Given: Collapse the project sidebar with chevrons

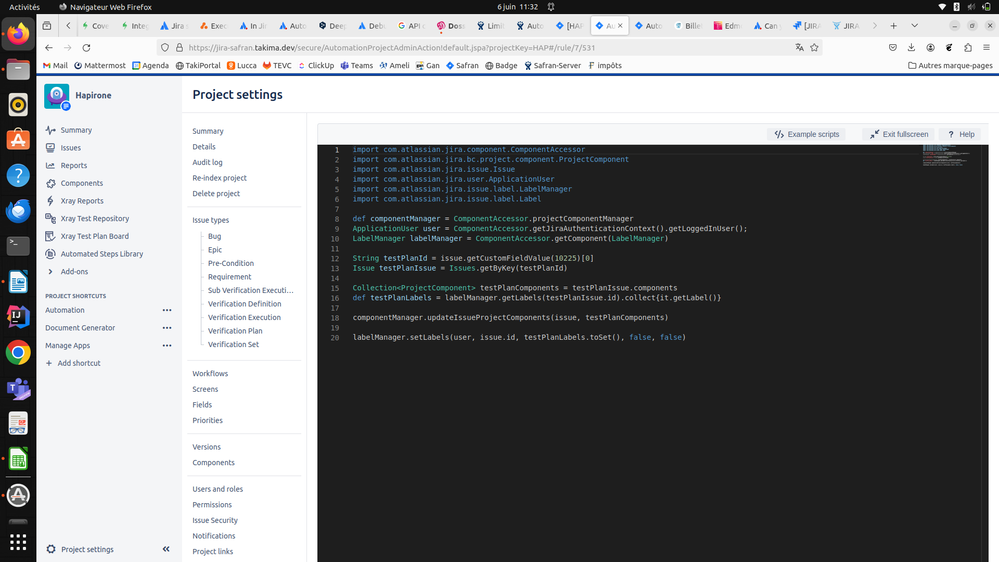Looking at the screenshot, I should (166, 549).
